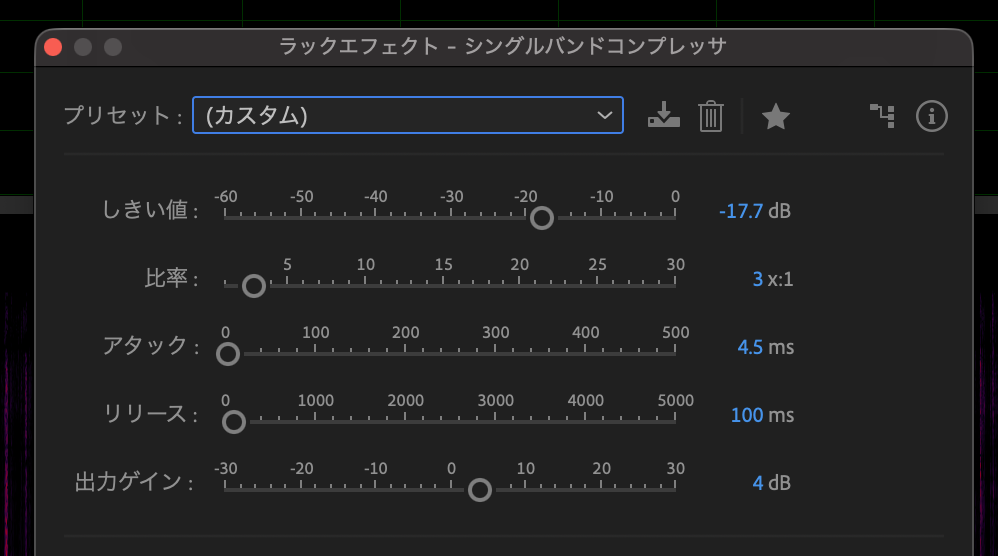Save the current settings as a preset
This screenshot has width=998, height=556.
(663, 116)
